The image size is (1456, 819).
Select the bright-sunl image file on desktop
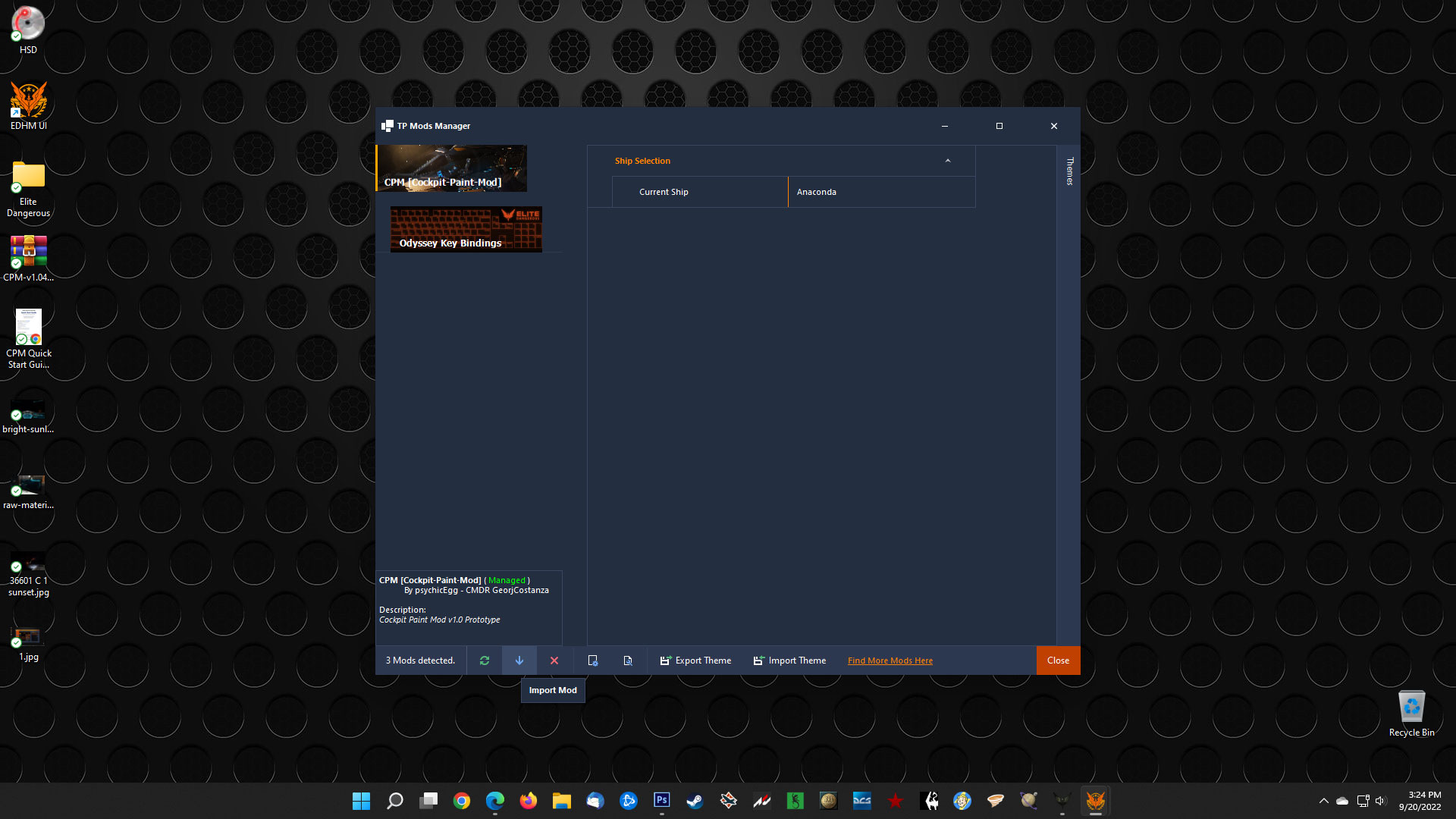pyautogui.click(x=28, y=417)
